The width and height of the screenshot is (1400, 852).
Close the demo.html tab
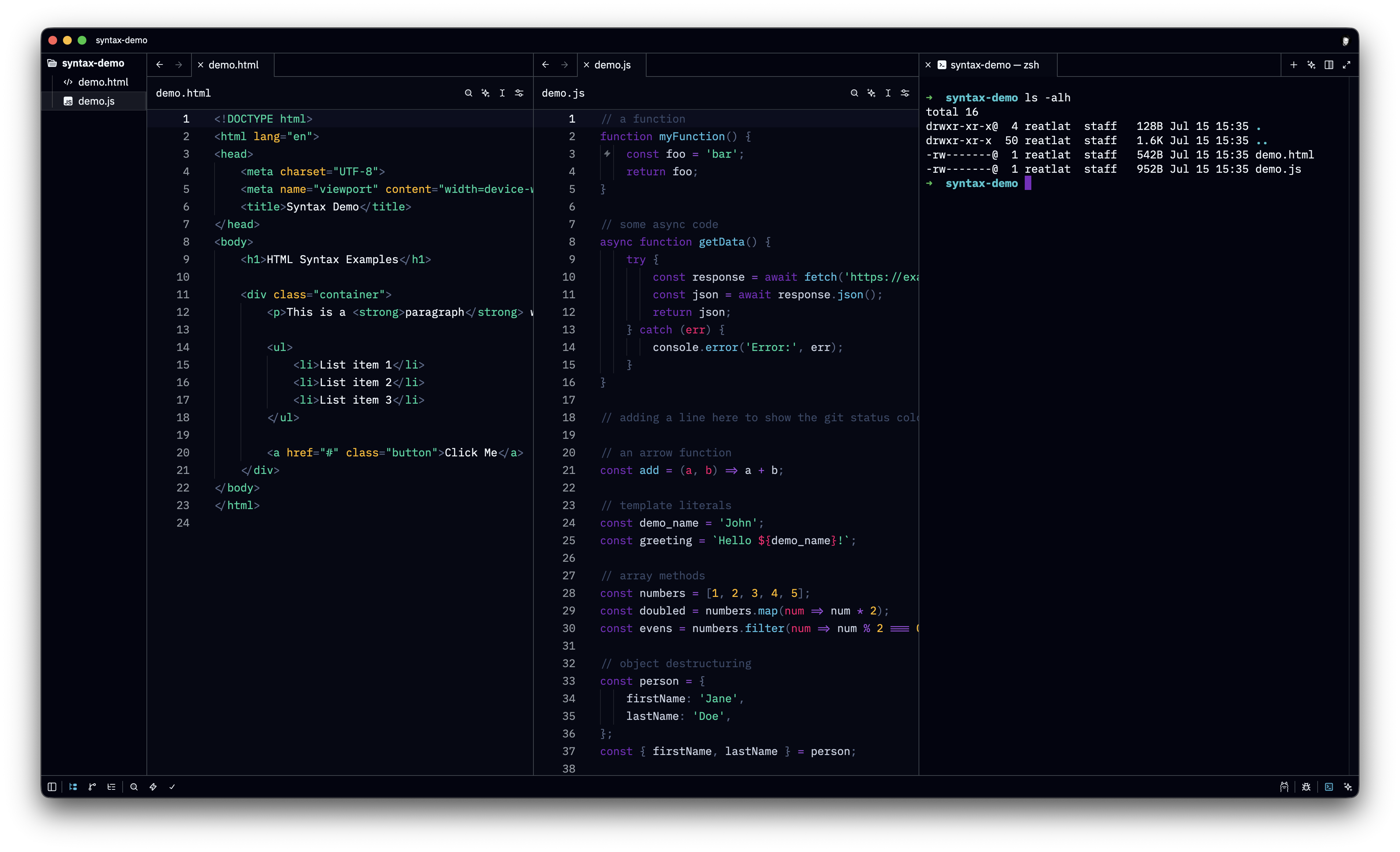(201, 65)
